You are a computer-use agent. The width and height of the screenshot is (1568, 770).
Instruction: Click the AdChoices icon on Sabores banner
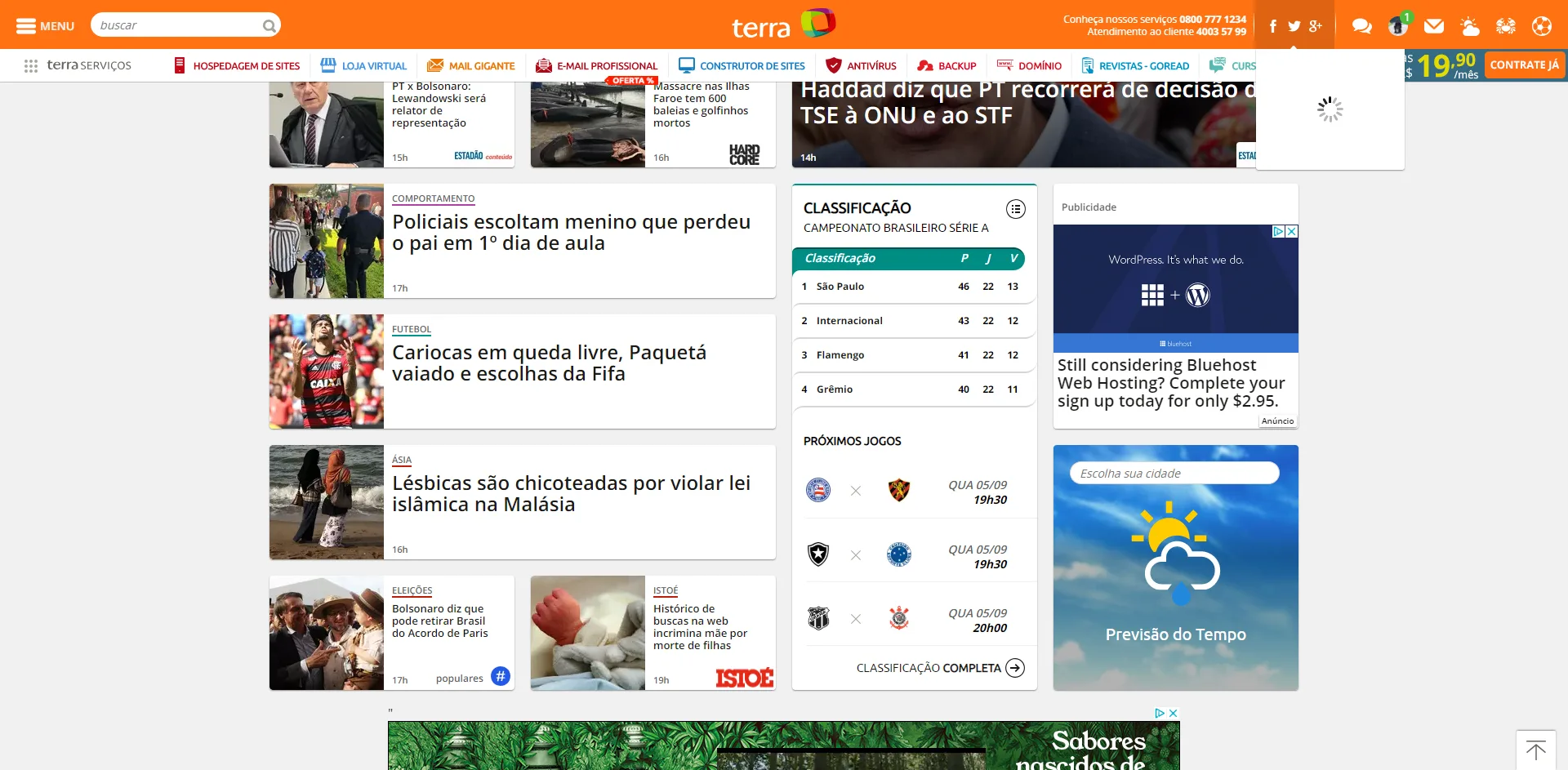[x=1160, y=713]
